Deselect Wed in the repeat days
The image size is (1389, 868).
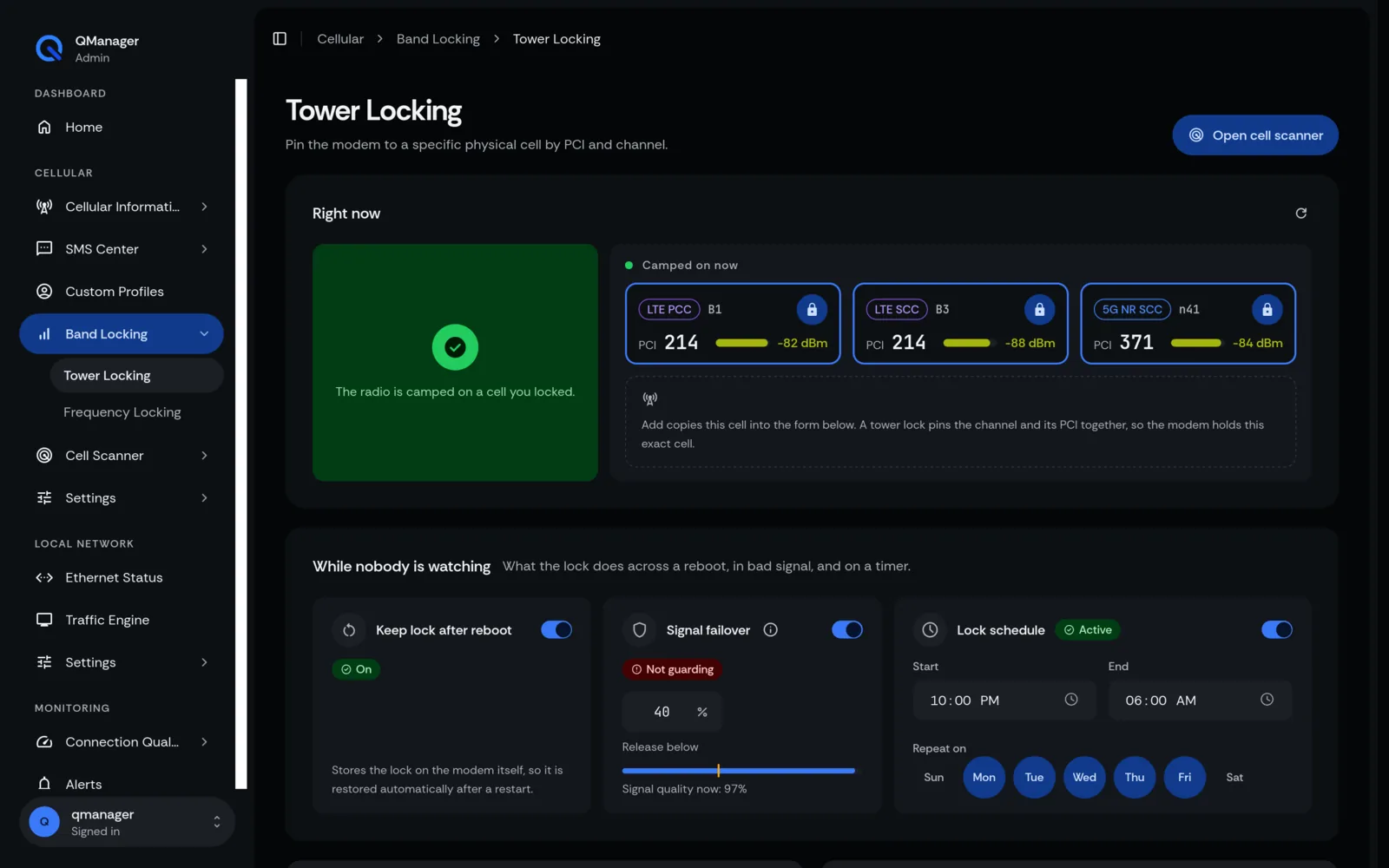[x=1084, y=777]
